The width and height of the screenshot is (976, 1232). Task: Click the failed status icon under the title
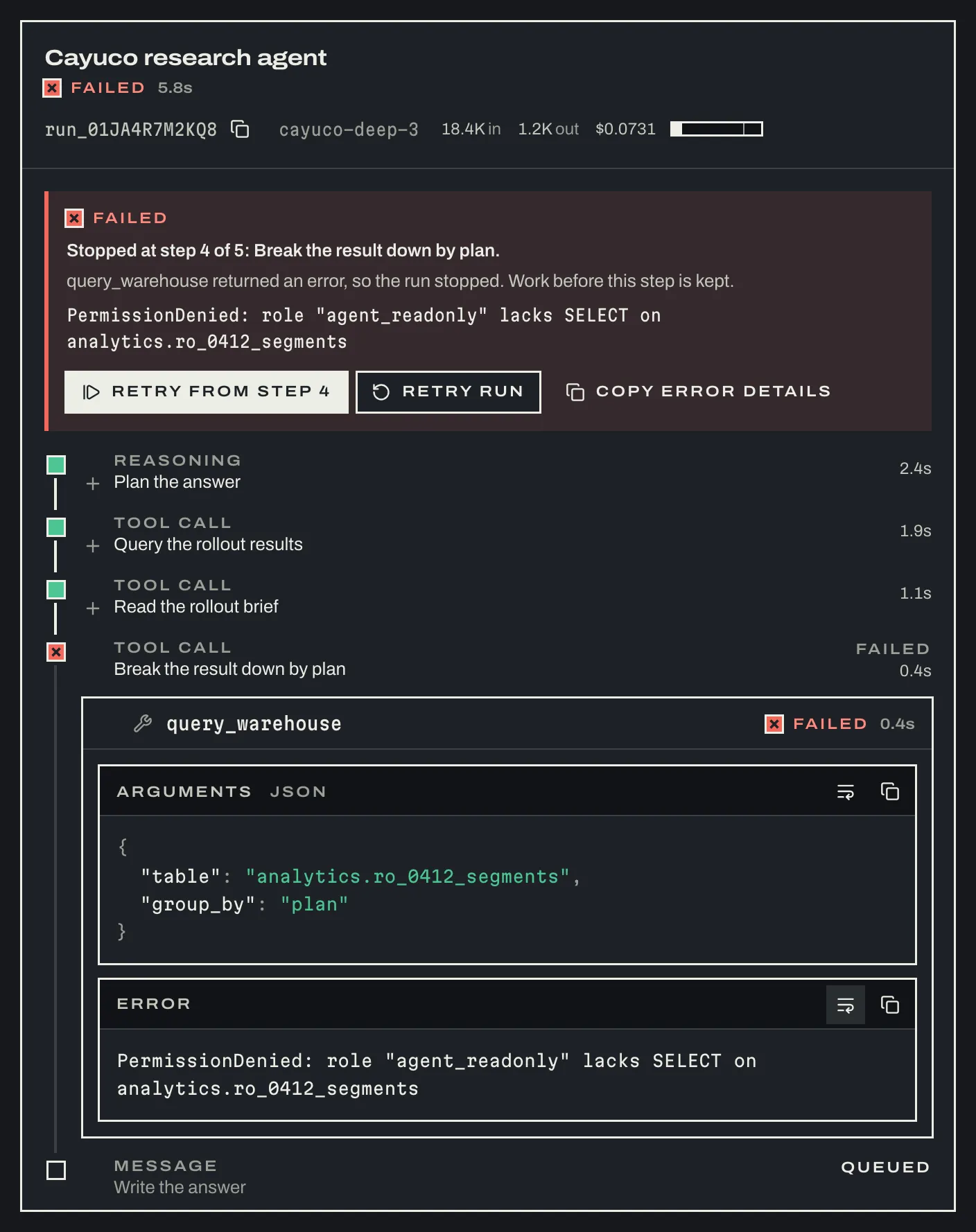coord(52,88)
